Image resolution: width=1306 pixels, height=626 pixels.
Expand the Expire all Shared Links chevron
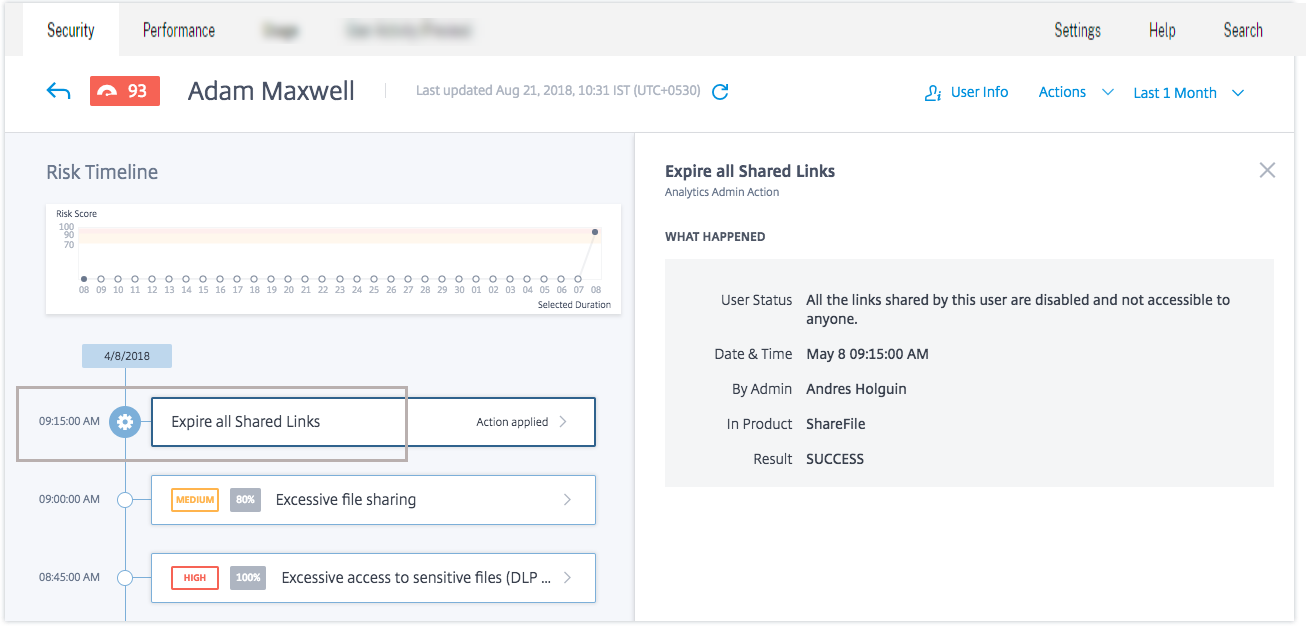[563, 422]
